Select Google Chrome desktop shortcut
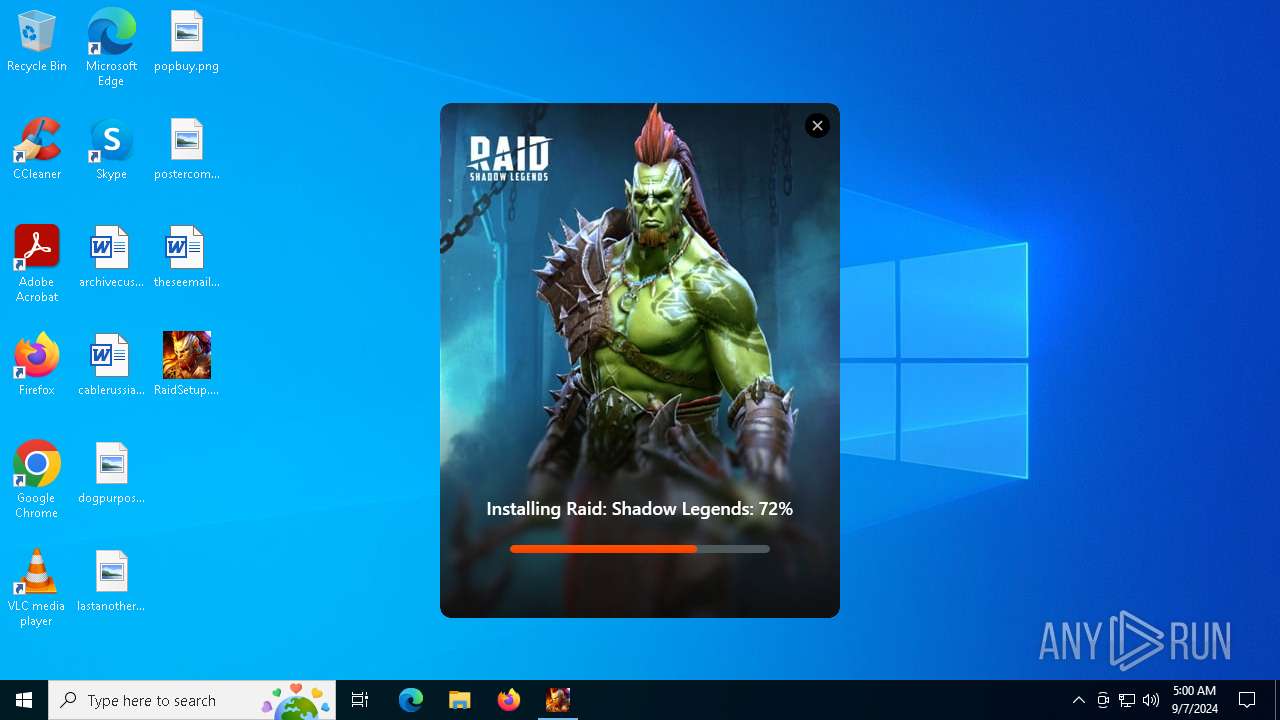The height and width of the screenshot is (720, 1280). point(37,480)
